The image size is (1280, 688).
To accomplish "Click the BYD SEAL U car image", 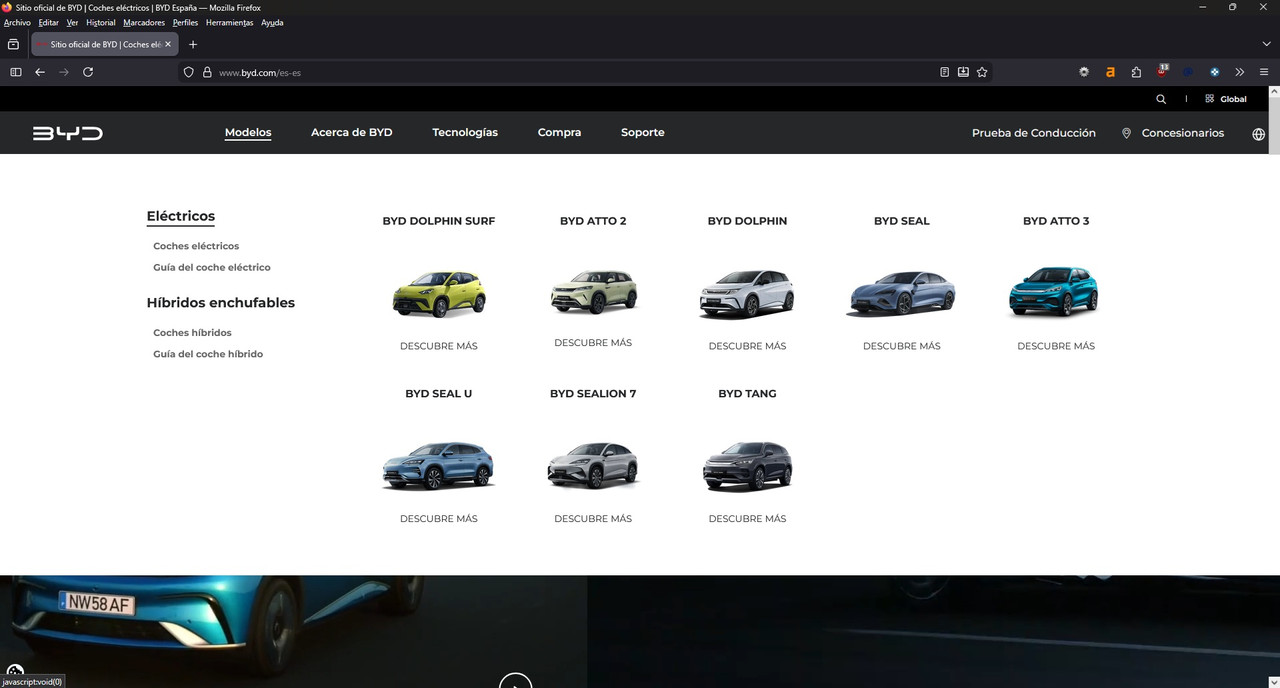I will [x=439, y=466].
